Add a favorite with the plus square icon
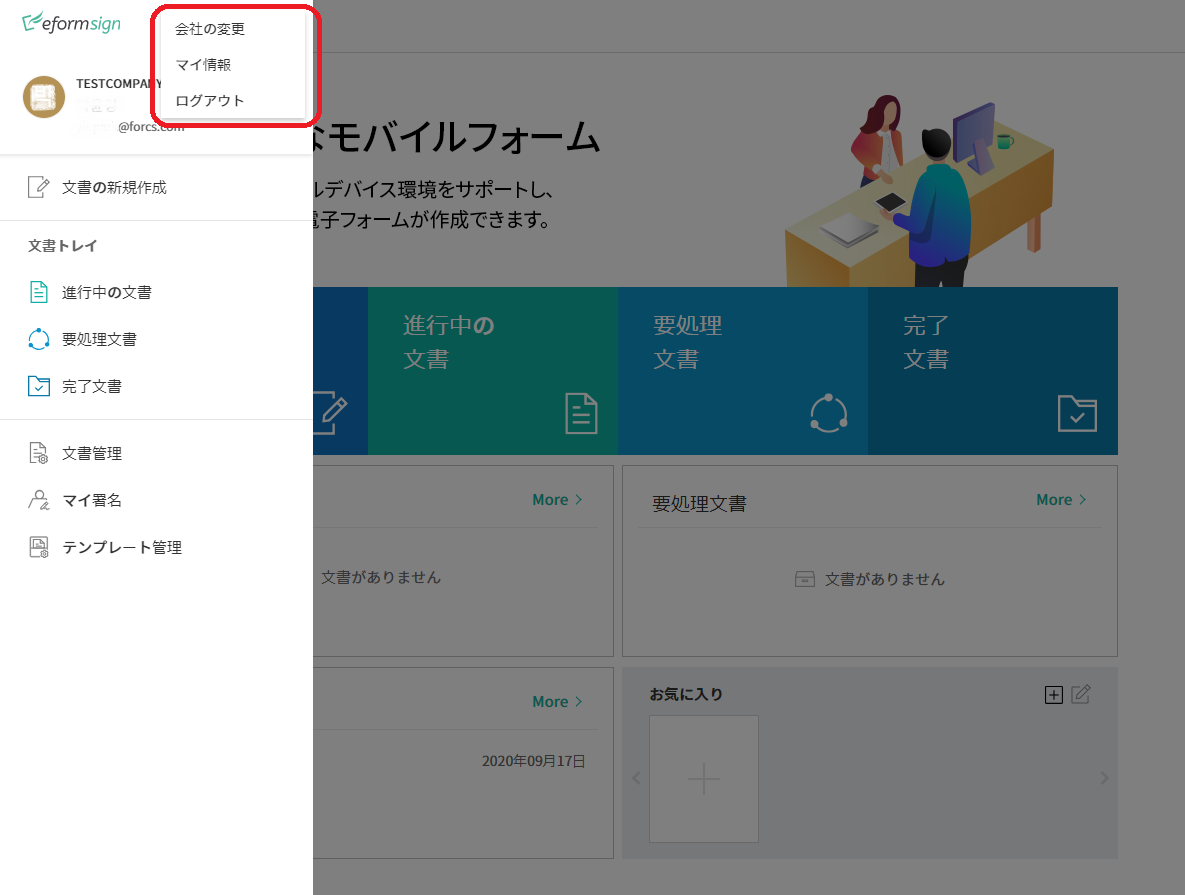Image resolution: width=1185 pixels, height=895 pixels. point(1054,695)
